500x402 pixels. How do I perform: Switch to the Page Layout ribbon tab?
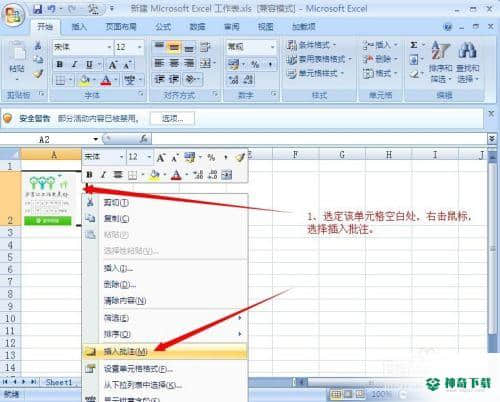121,27
